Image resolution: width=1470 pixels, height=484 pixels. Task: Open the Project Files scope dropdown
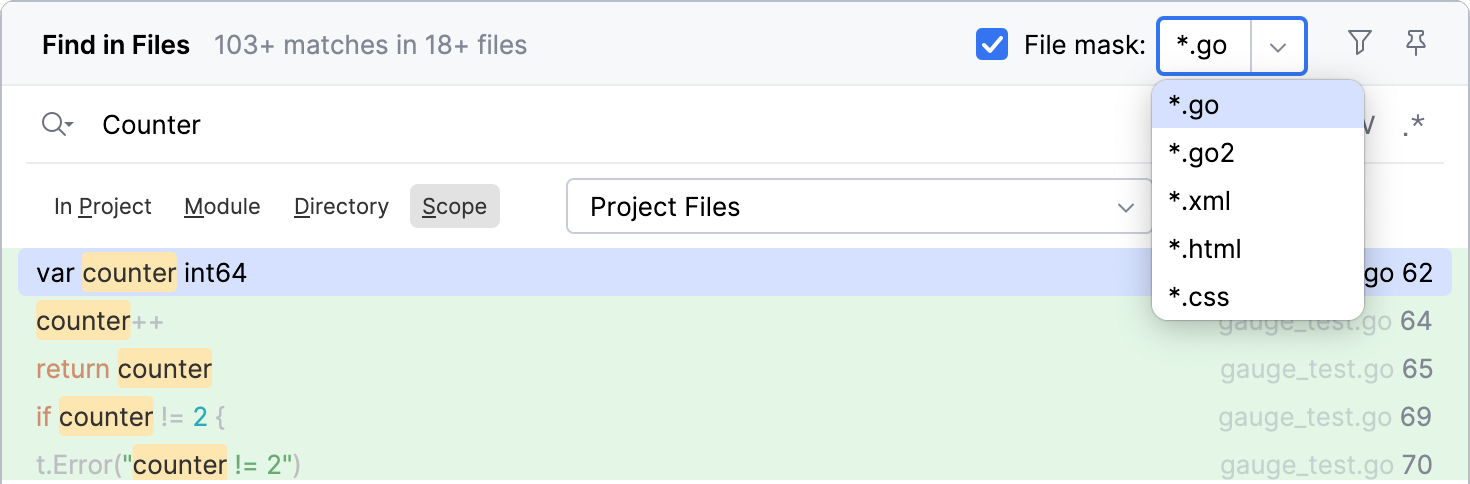(858, 207)
